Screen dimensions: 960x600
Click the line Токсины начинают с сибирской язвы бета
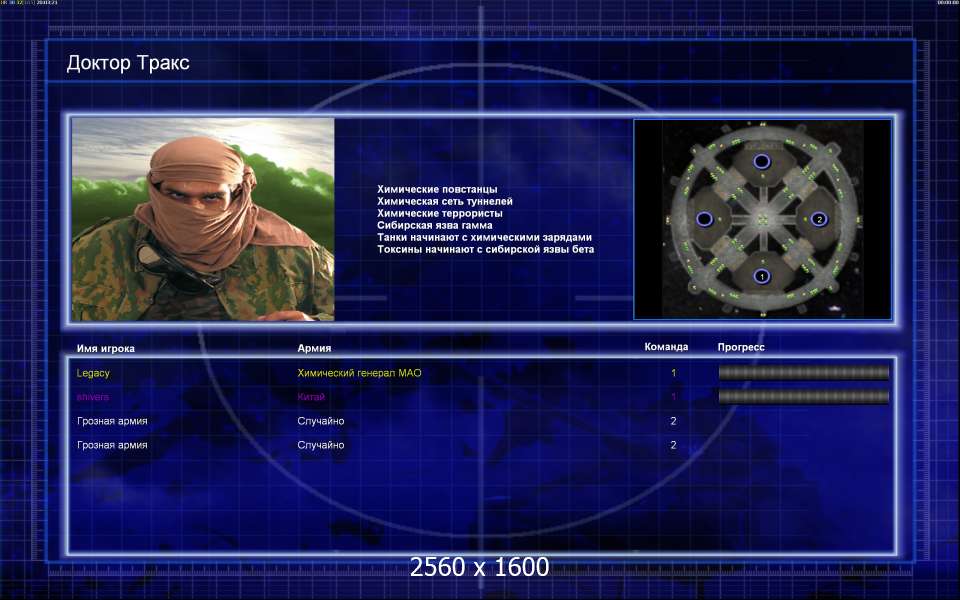pos(486,249)
